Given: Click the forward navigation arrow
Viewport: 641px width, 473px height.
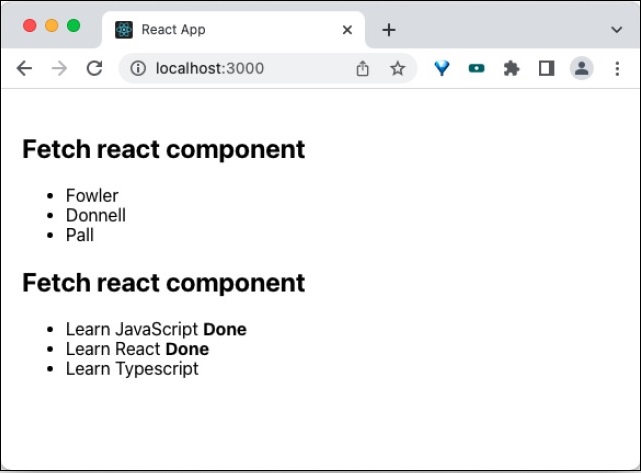Looking at the screenshot, I should (x=59, y=68).
